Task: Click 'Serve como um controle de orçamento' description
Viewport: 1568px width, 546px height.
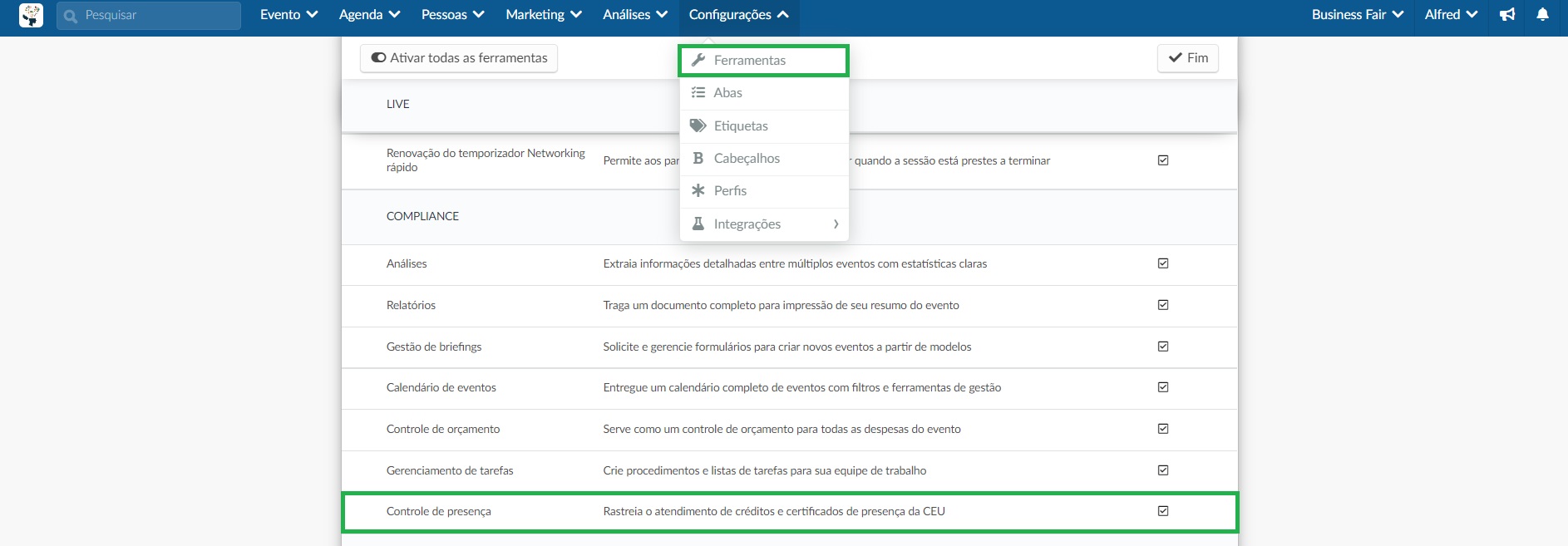Action: point(782,429)
